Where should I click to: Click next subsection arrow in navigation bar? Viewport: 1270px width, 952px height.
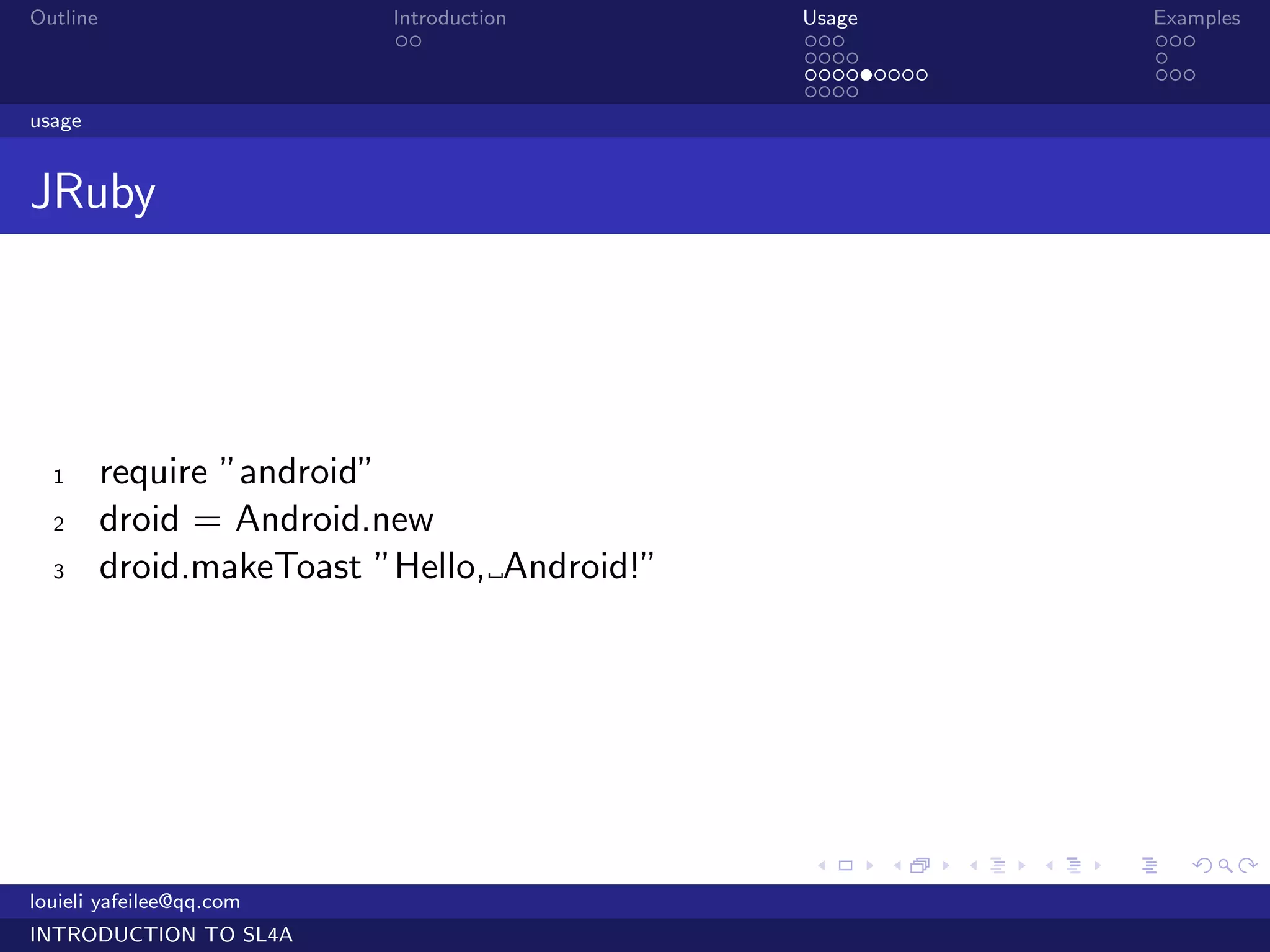point(1022,865)
